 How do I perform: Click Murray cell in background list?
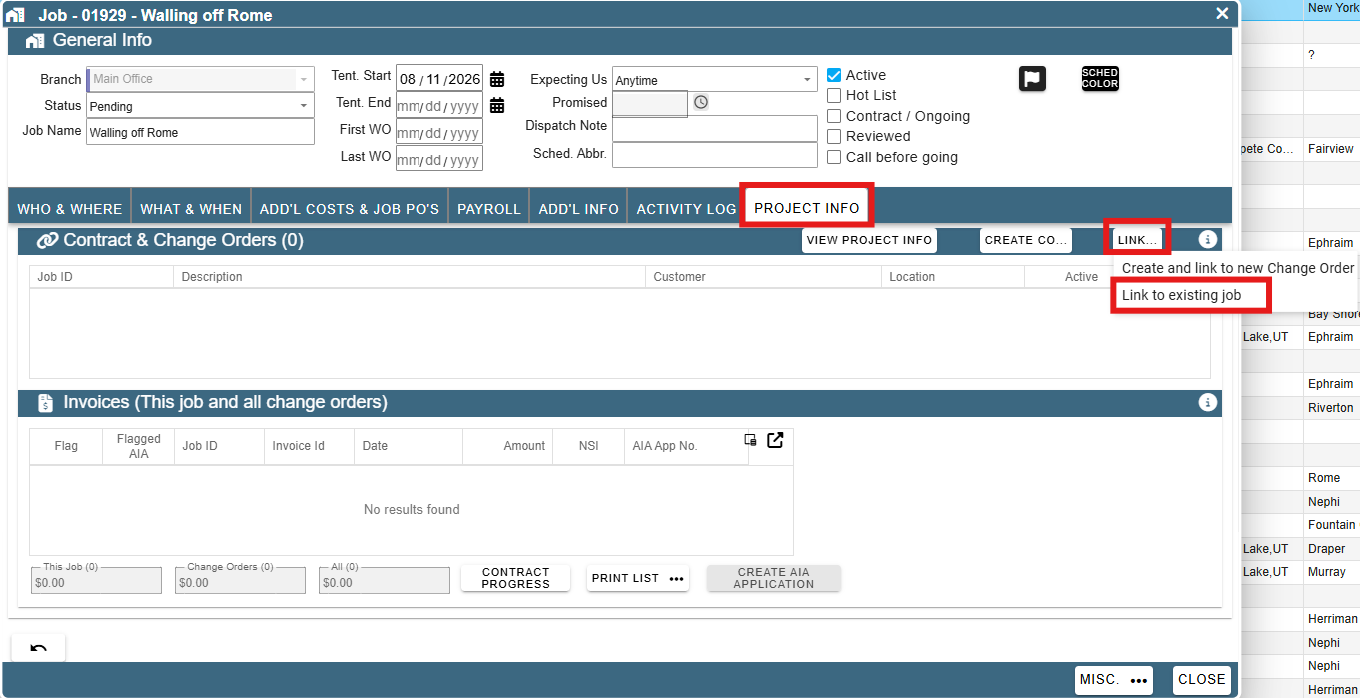(1331, 572)
